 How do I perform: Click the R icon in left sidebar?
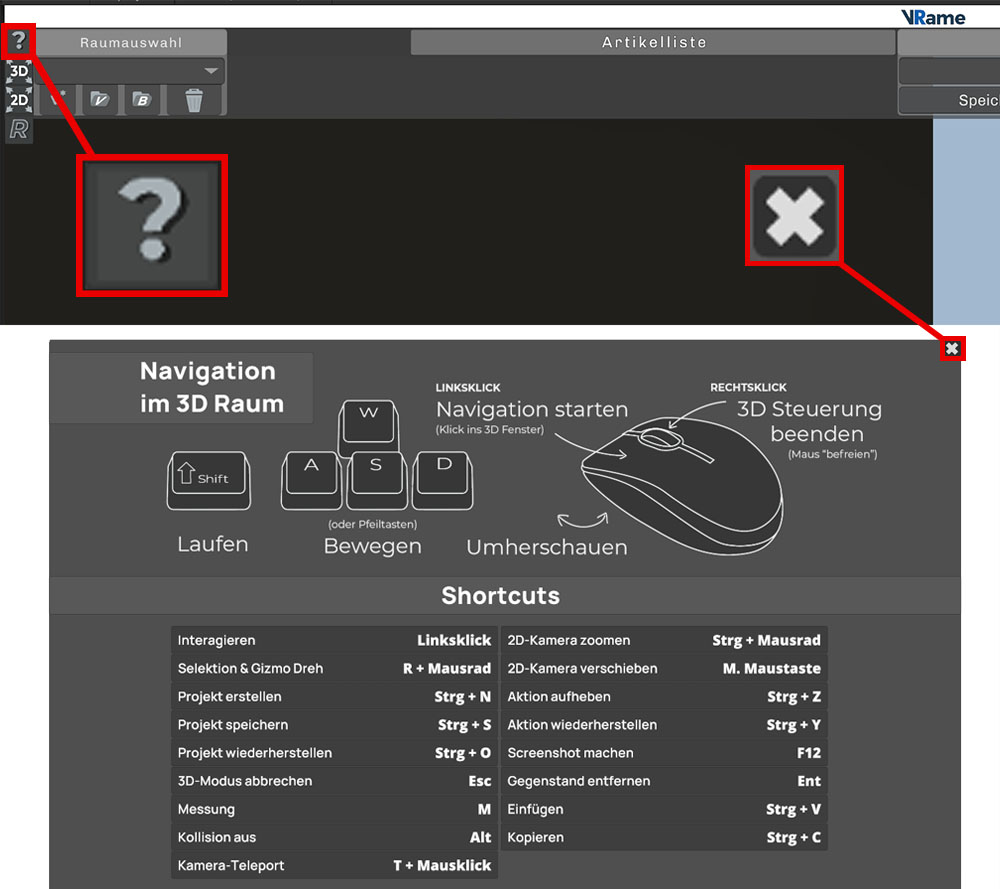pyautogui.click(x=19, y=129)
